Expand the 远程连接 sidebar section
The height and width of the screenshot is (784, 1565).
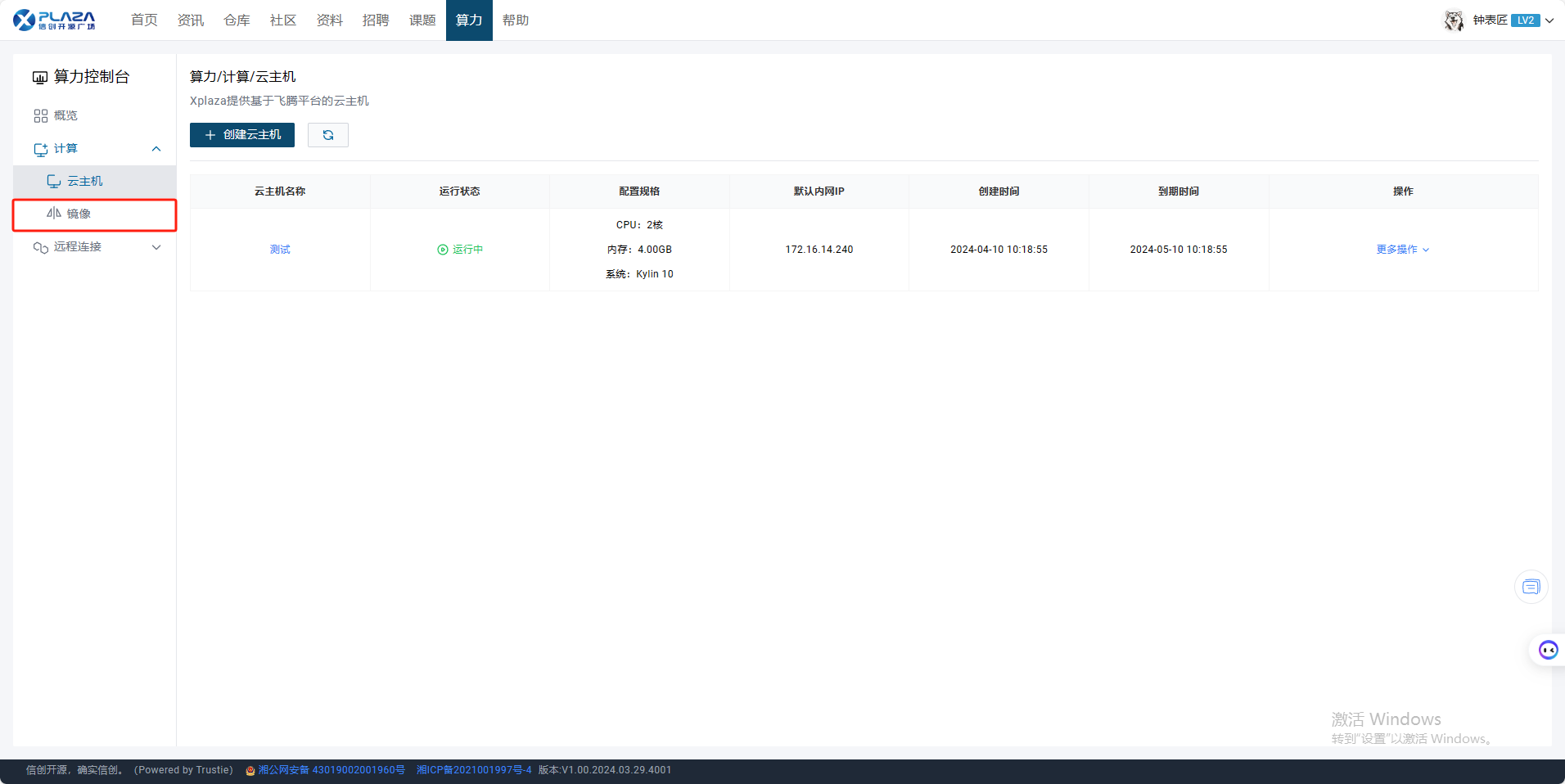pyautogui.click(x=156, y=247)
